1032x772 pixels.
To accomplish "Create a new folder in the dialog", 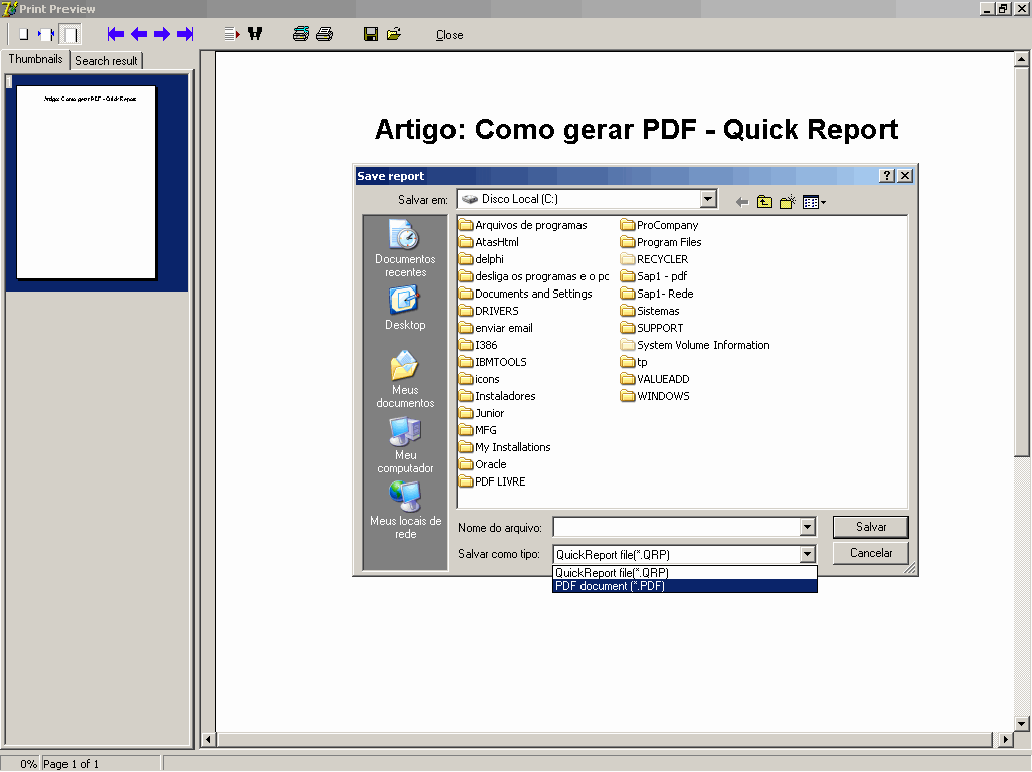I will point(788,201).
